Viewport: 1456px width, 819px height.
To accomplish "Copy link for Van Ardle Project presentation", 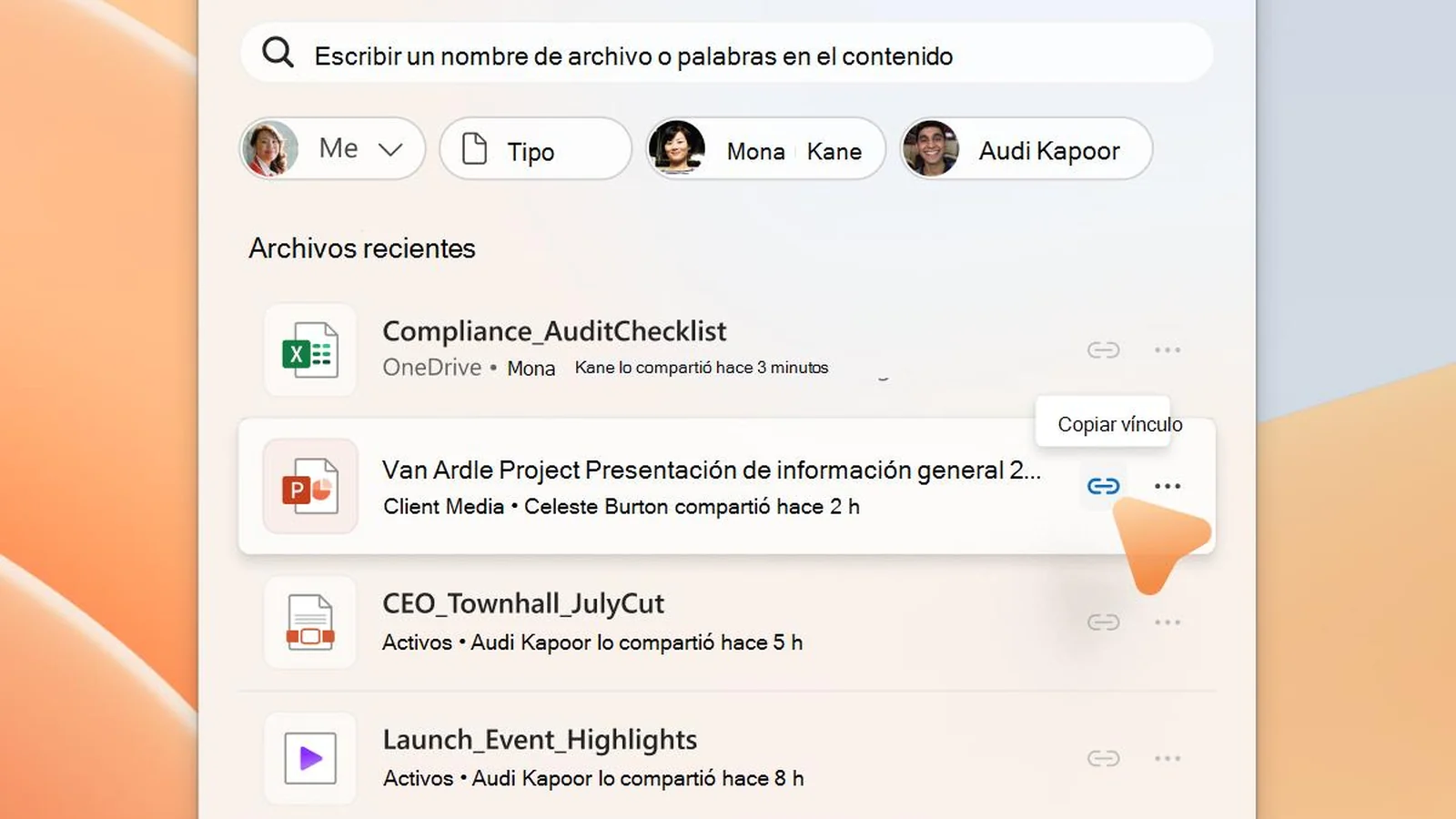I will (x=1103, y=486).
